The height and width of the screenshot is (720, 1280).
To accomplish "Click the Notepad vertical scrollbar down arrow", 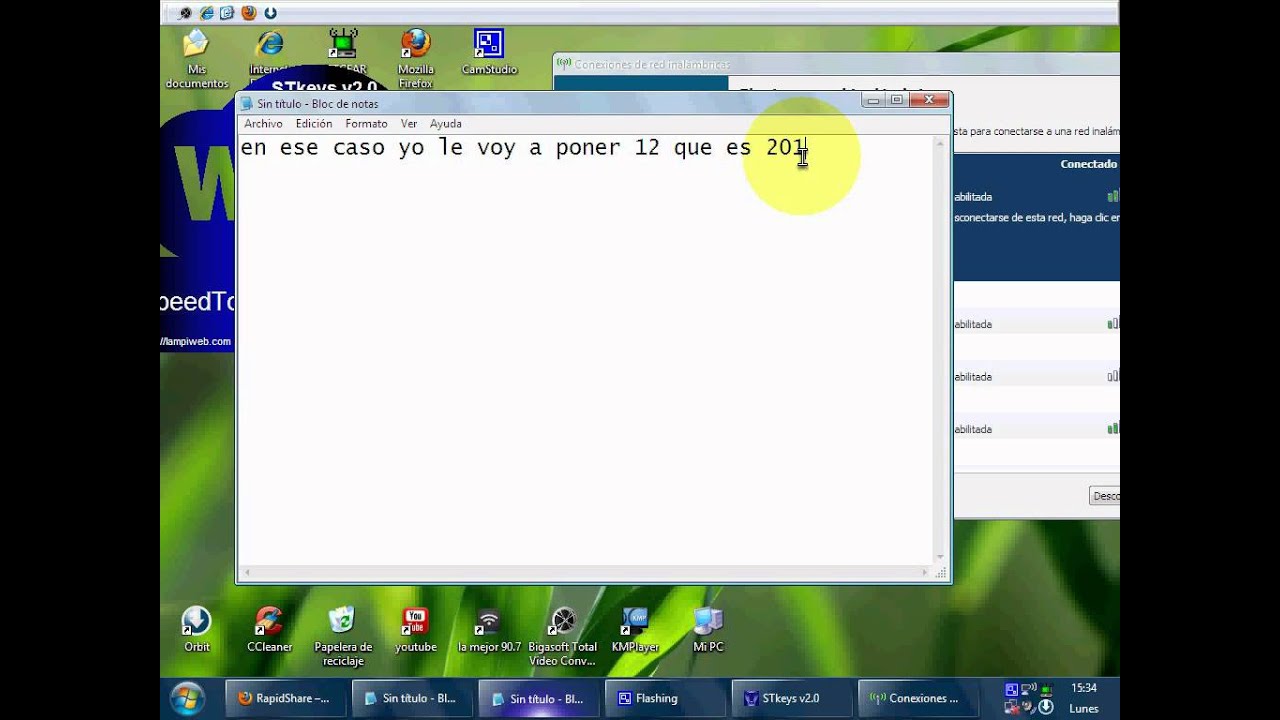I will (940, 557).
